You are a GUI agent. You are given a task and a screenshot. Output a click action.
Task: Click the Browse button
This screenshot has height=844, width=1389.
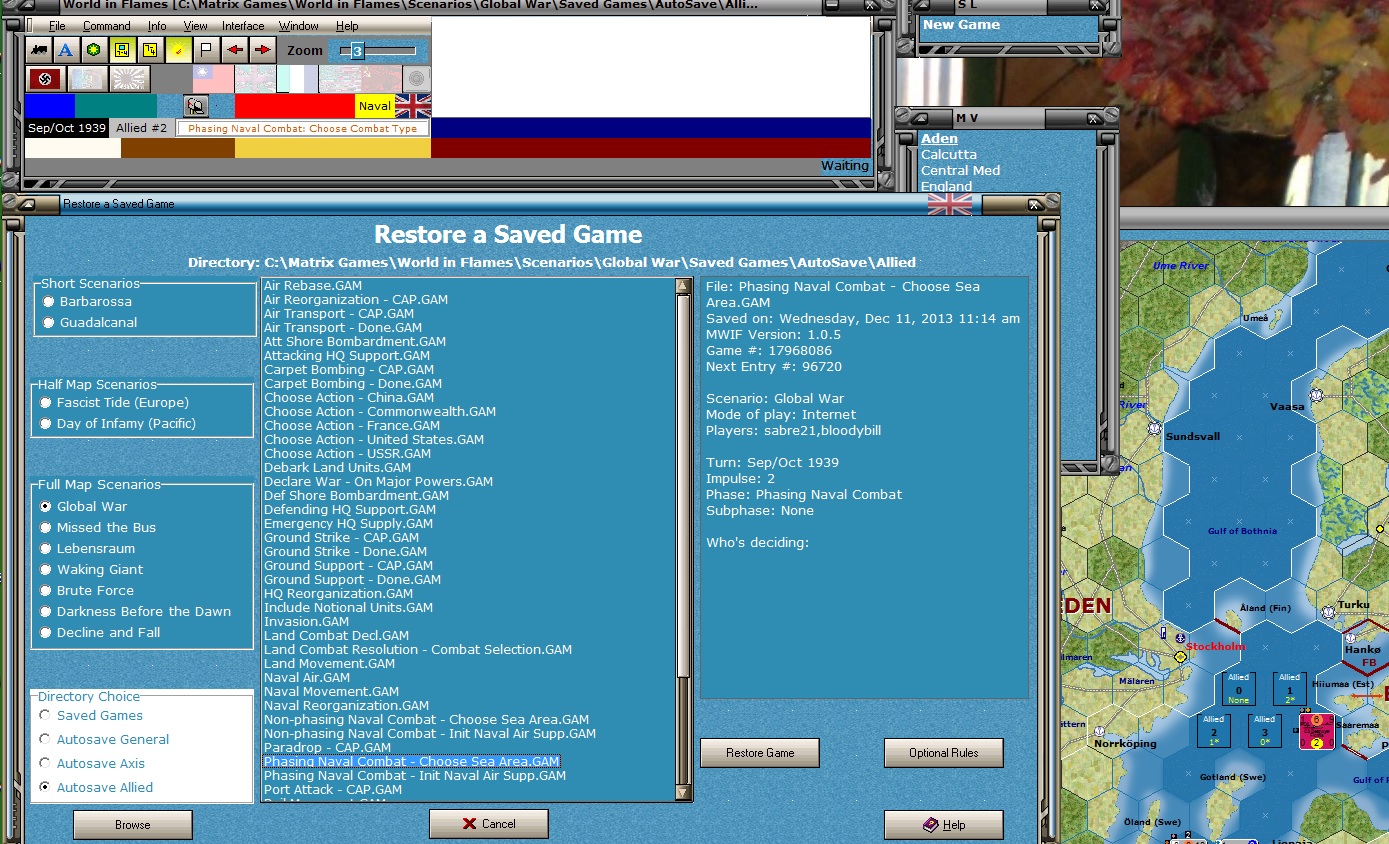point(133,825)
